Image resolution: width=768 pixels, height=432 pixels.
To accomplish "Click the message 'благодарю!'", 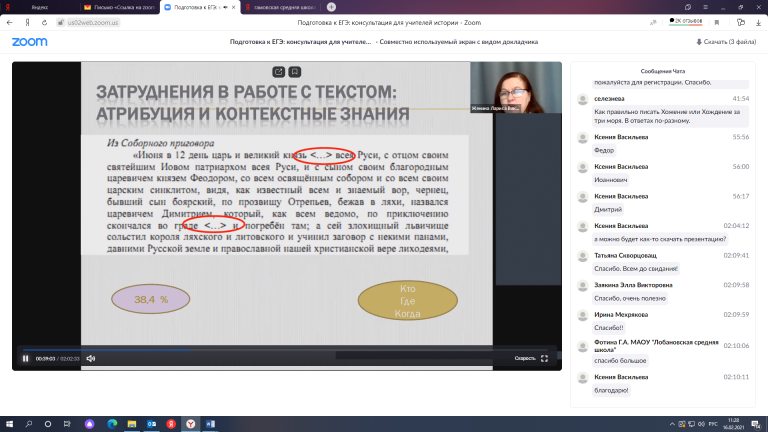I will pyautogui.click(x=611, y=390).
